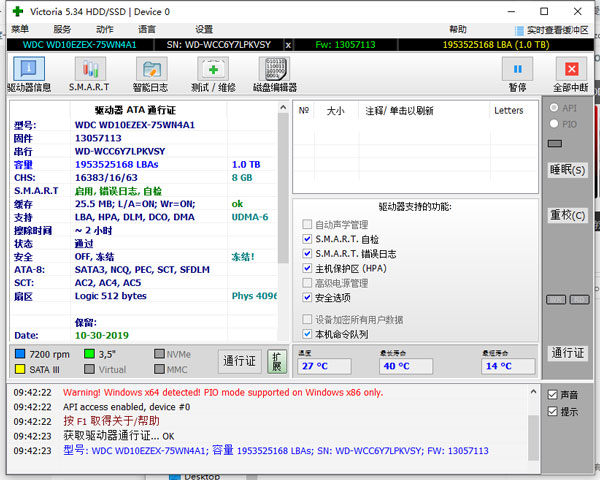
Task: Click the 按 F1 取得关于/帮助 log line
Action: (111, 421)
